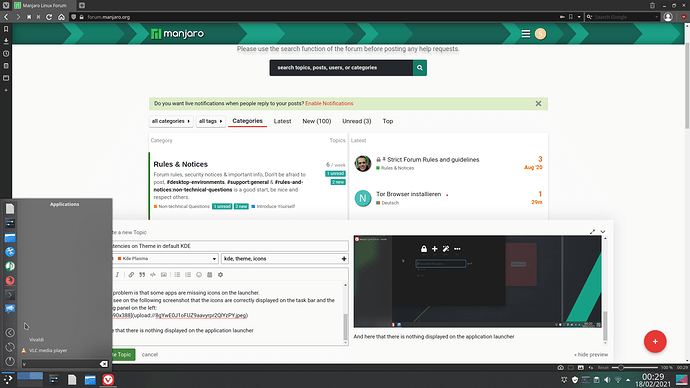Image resolution: width=690 pixels, height=388 pixels.
Task: Open a new browser tab with plus icon
Action: pos(82,5)
